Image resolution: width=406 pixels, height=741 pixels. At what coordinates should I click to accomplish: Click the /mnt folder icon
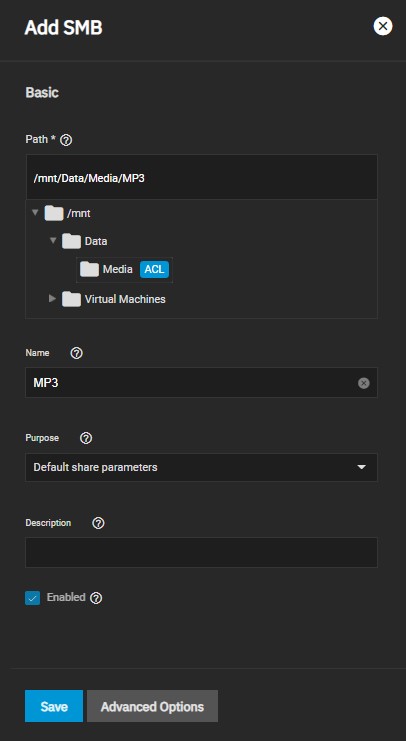pos(54,213)
